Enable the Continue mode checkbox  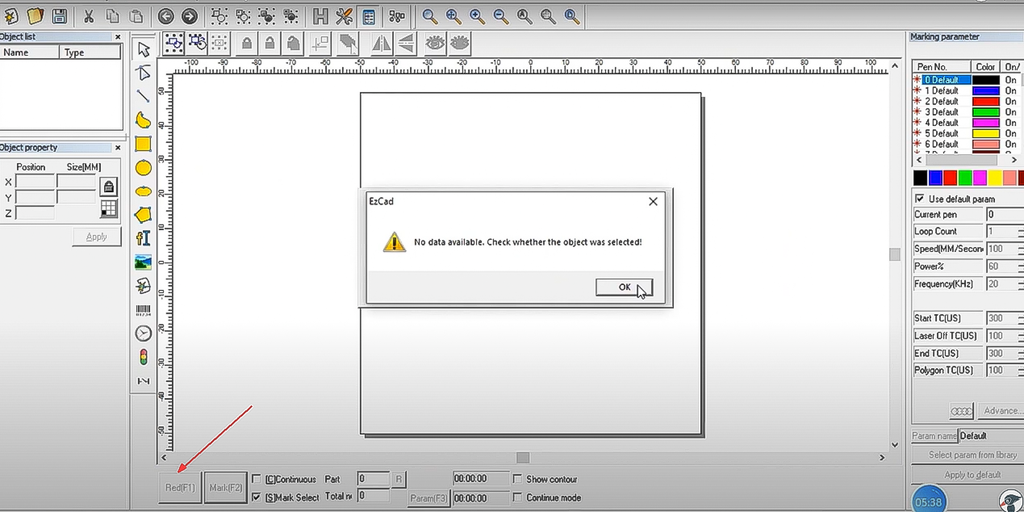pos(518,498)
